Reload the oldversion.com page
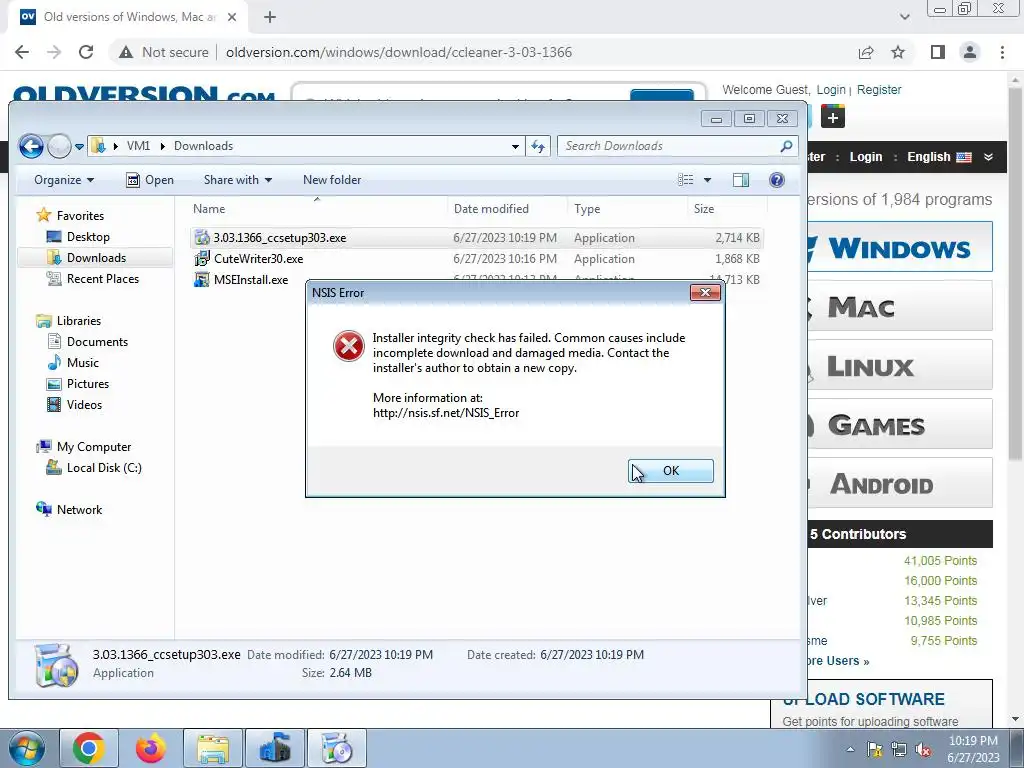 point(86,52)
